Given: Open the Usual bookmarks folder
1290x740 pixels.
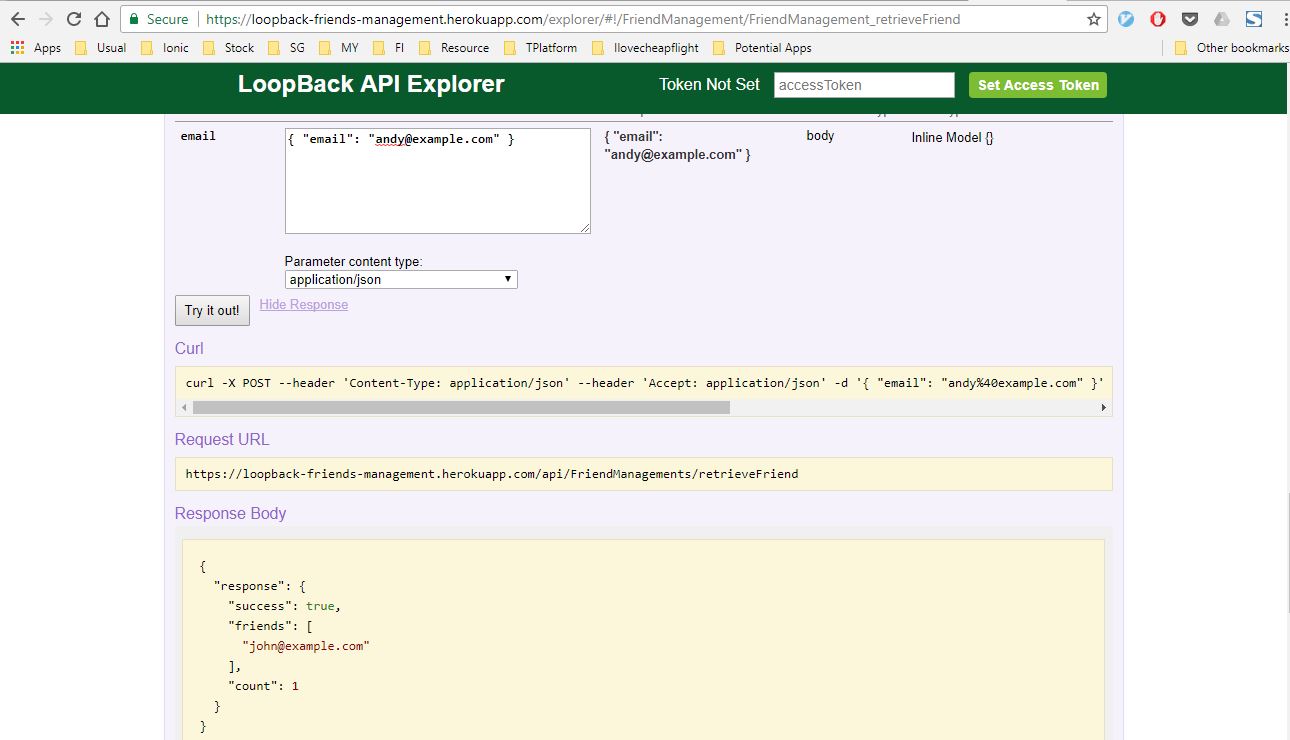Looking at the screenshot, I should coord(101,48).
